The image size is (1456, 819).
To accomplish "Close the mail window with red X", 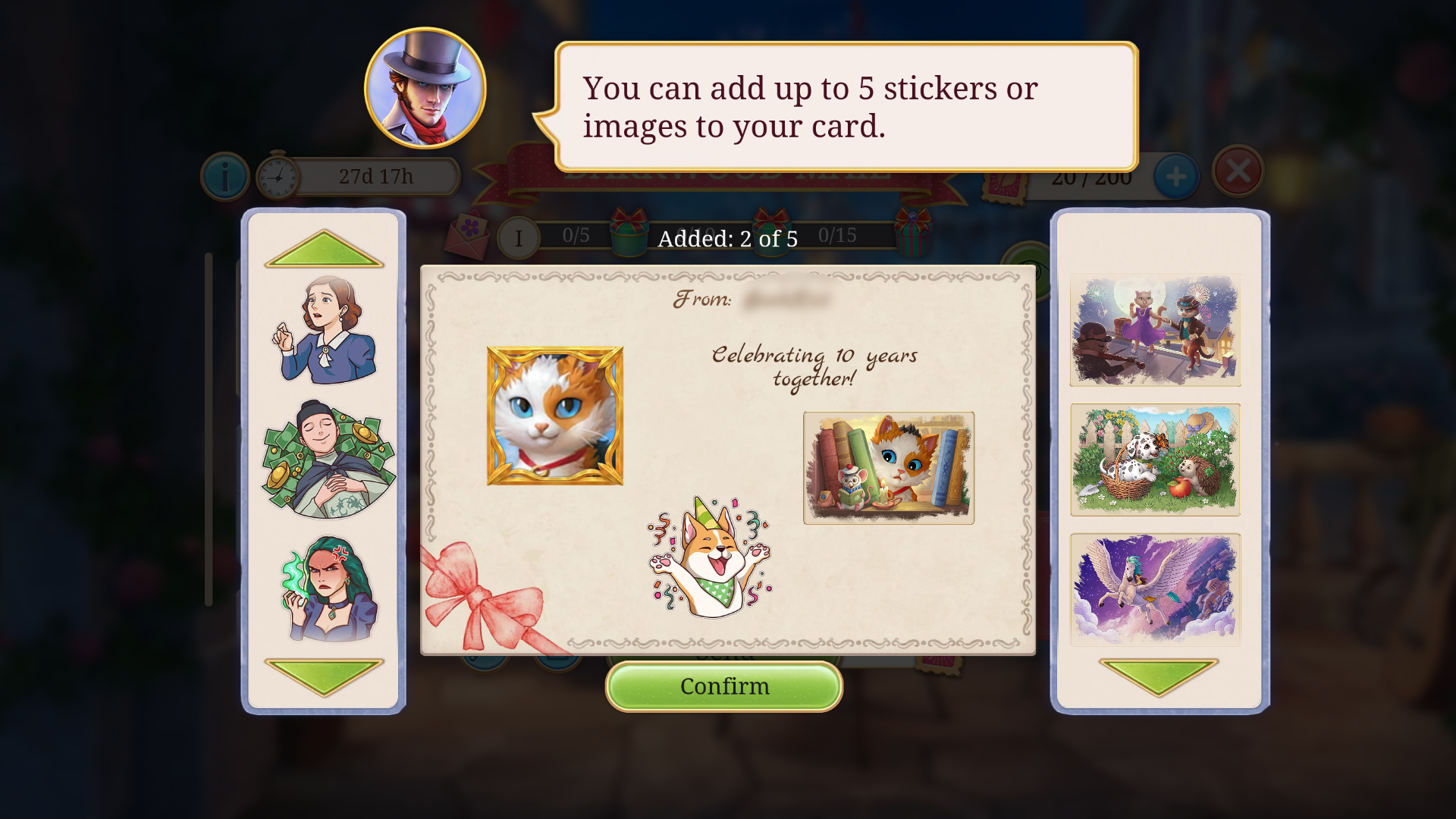I will coord(1238,171).
